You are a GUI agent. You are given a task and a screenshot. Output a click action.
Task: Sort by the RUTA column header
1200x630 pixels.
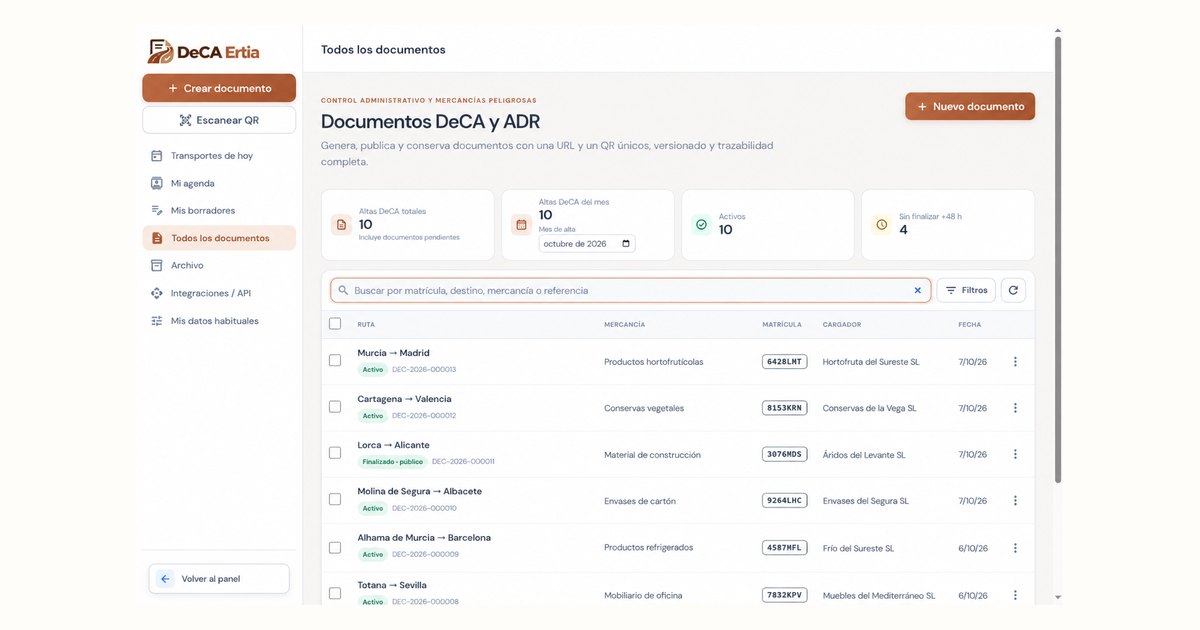[x=366, y=324]
